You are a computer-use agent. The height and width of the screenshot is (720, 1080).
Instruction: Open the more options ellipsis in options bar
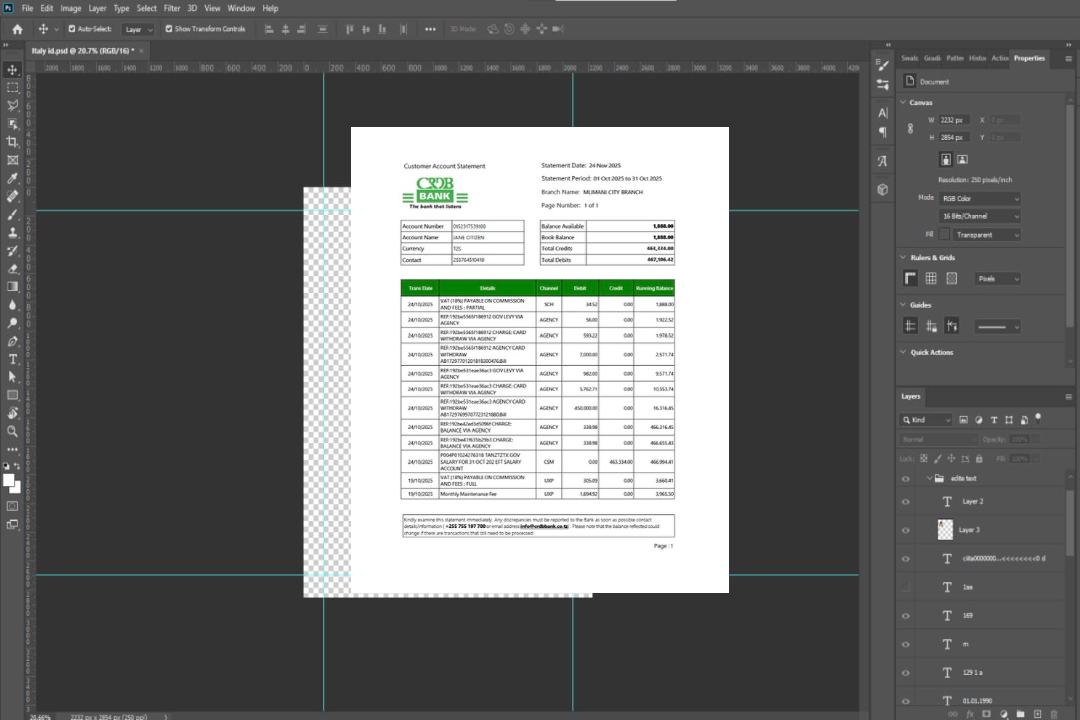(x=430, y=29)
